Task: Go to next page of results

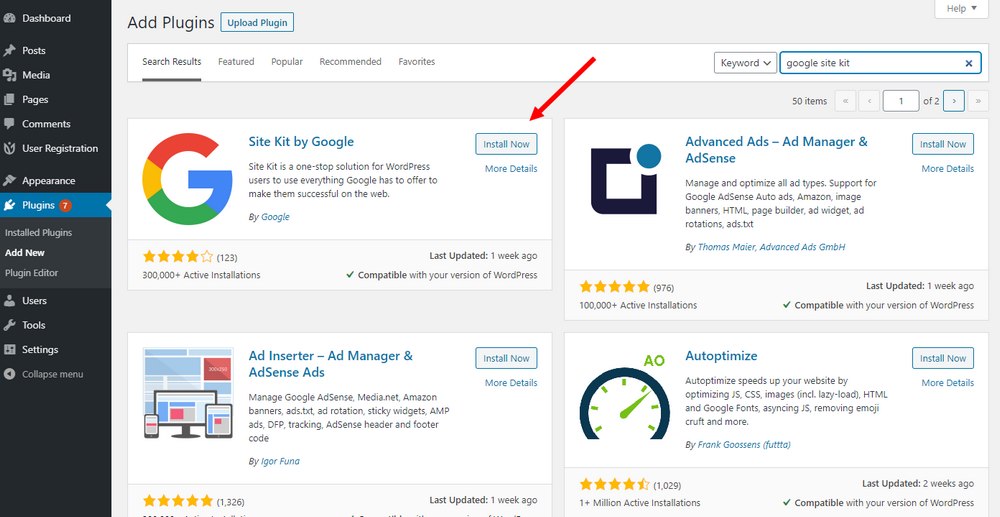Action: tap(953, 101)
